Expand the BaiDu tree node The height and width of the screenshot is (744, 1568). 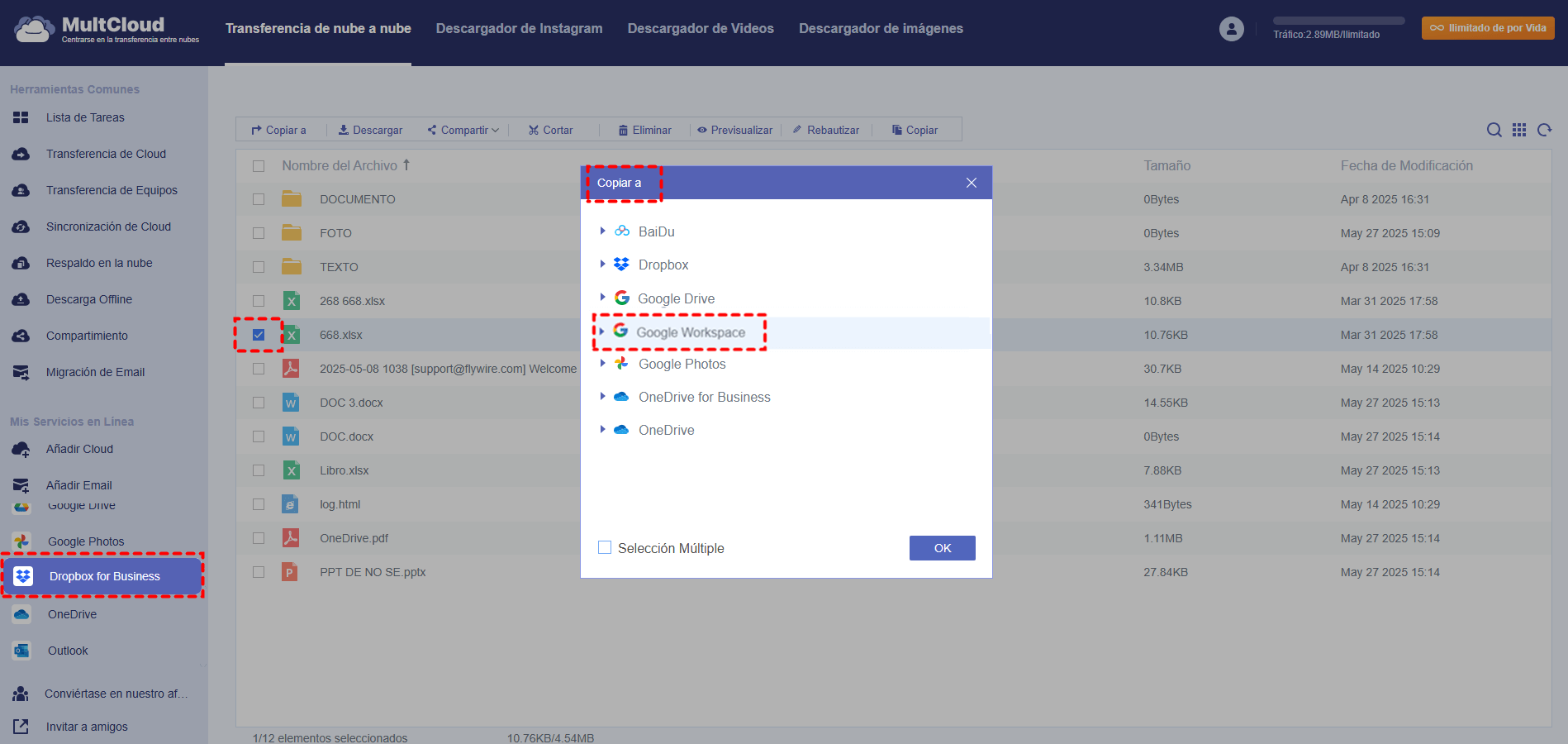(603, 231)
